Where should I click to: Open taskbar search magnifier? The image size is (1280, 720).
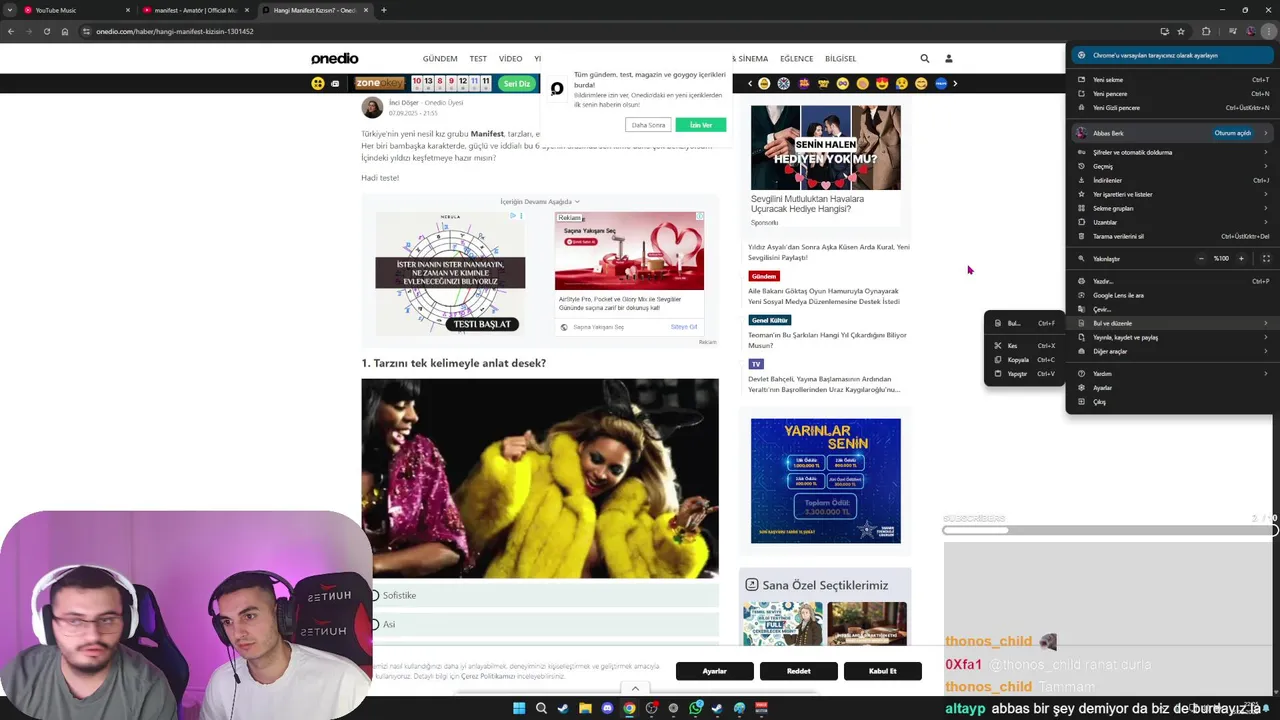click(x=541, y=708)
